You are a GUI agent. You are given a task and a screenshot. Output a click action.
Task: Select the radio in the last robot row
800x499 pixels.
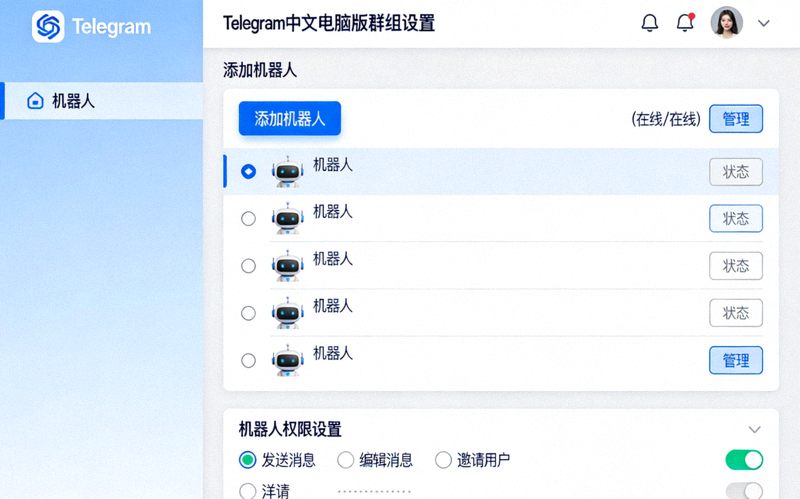click(x=248, y=360)
